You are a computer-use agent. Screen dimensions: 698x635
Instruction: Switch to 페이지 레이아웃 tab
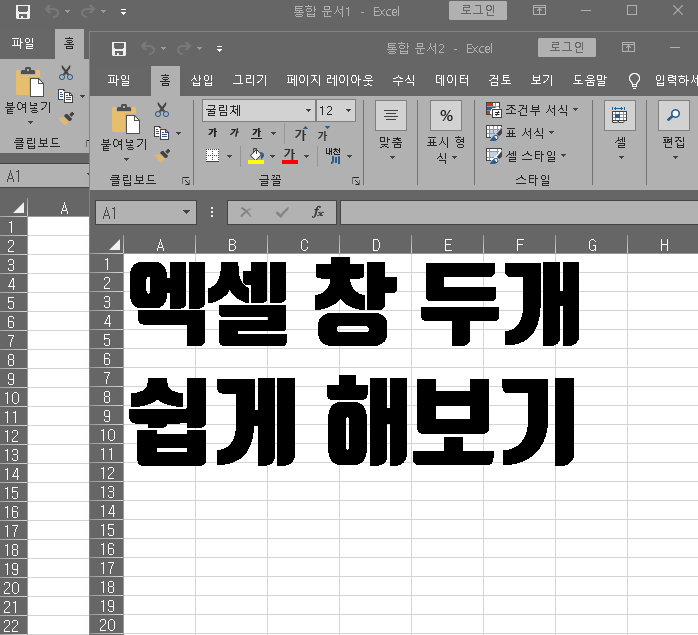(329, 80)
